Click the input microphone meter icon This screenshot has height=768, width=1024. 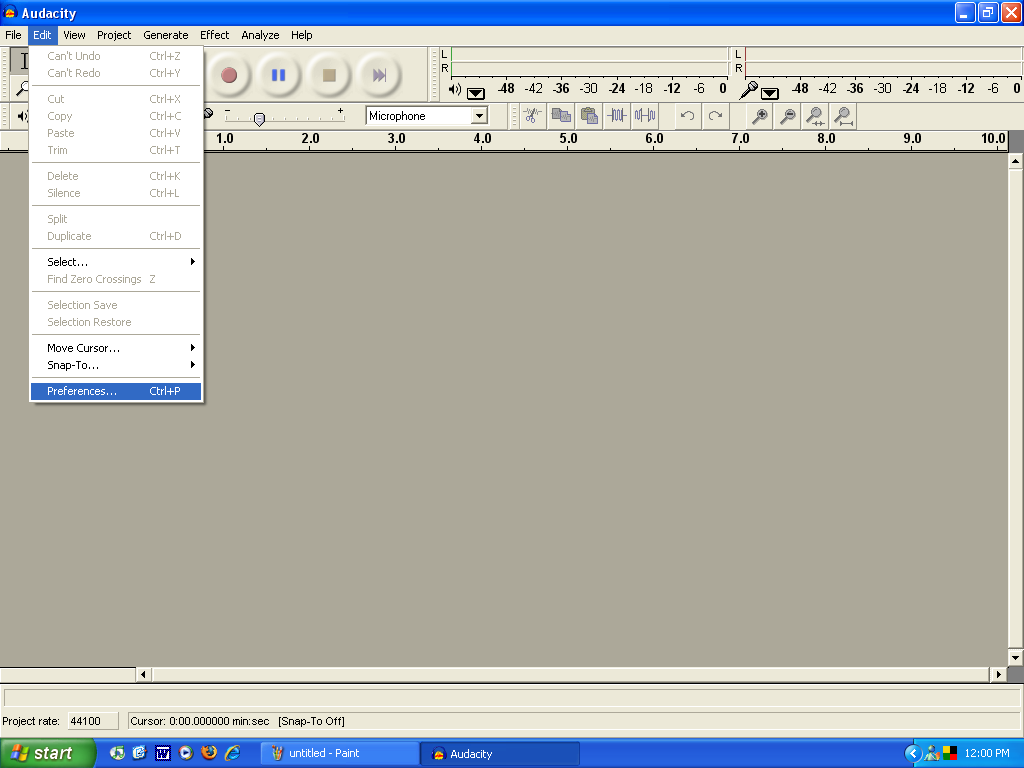click(x=748, y=89)
